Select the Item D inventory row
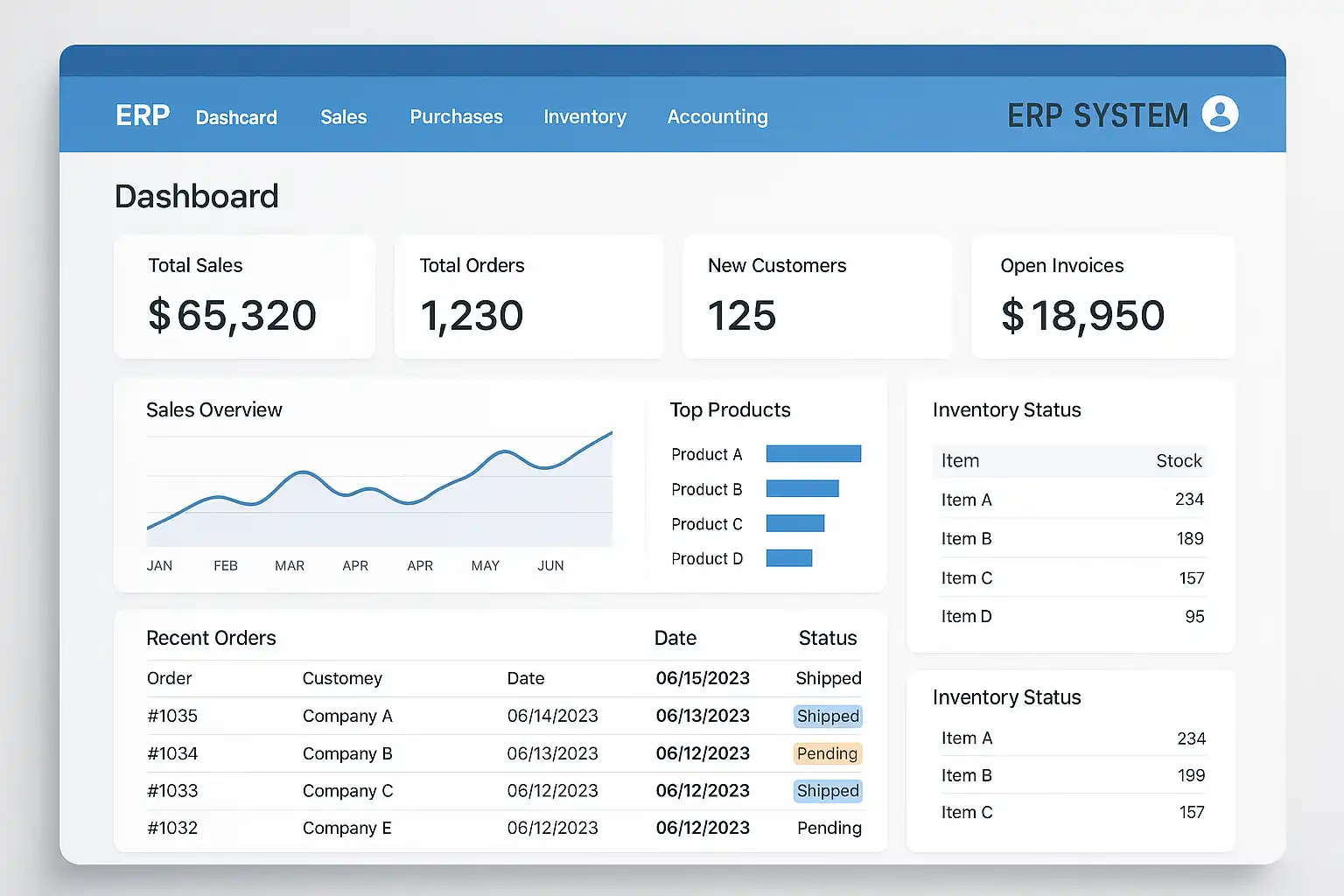1344x896 pixels. point(1071,617)
